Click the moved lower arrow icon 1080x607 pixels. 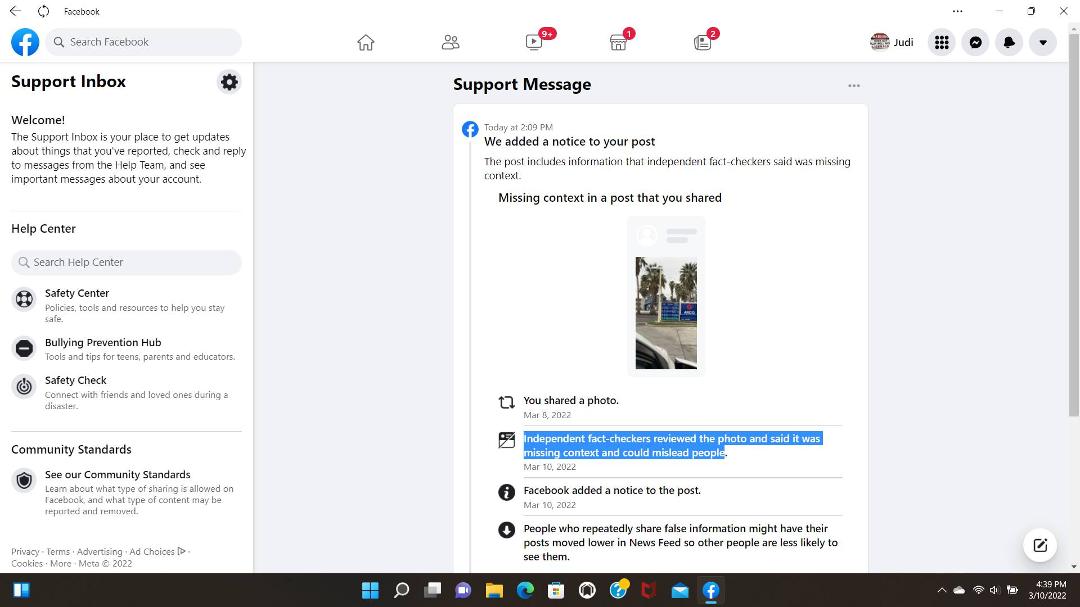point(506,530)
